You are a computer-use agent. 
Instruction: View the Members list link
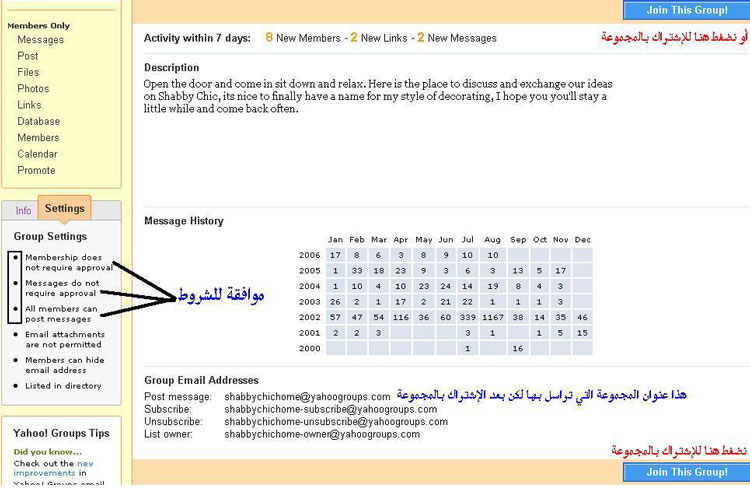(38, 138)
